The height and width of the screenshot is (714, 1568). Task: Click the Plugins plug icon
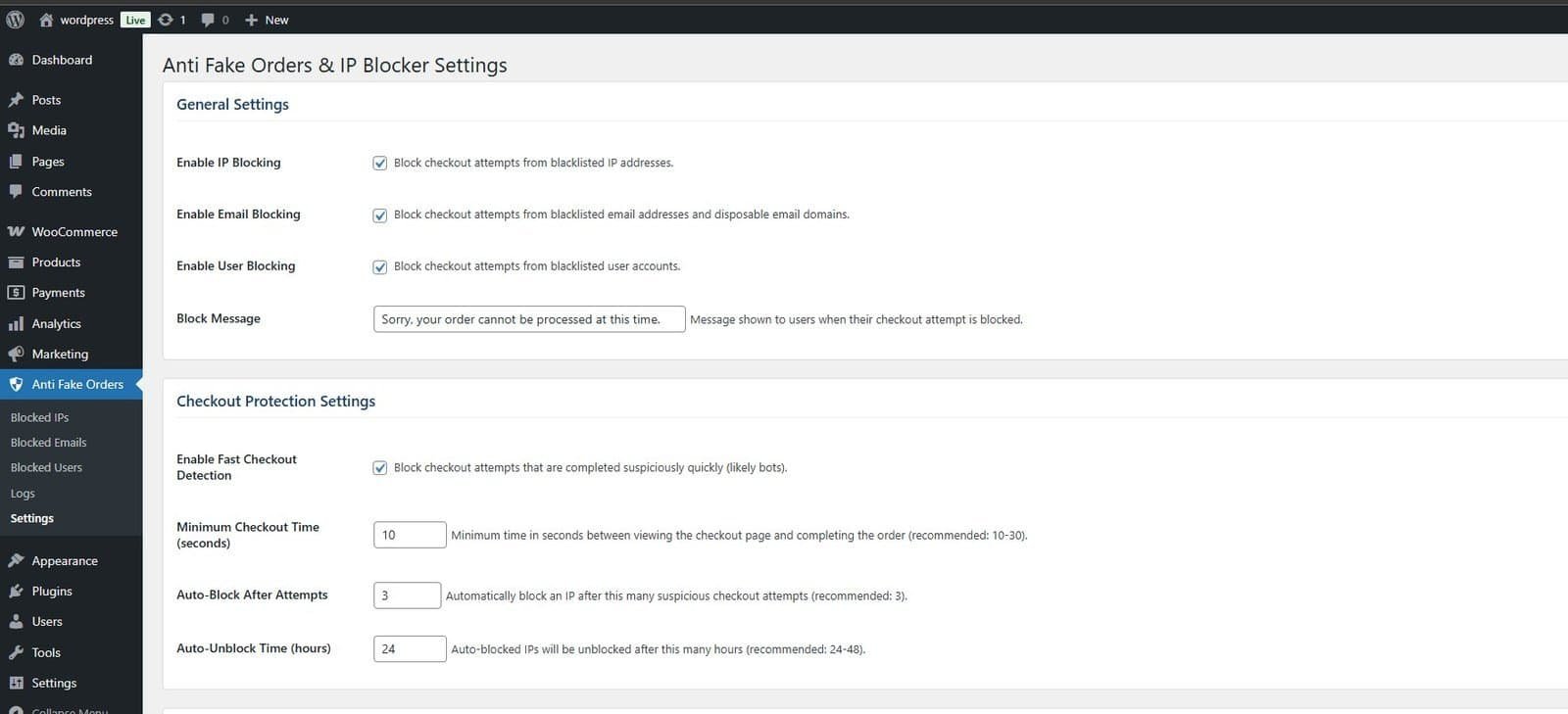click(16, 592)
